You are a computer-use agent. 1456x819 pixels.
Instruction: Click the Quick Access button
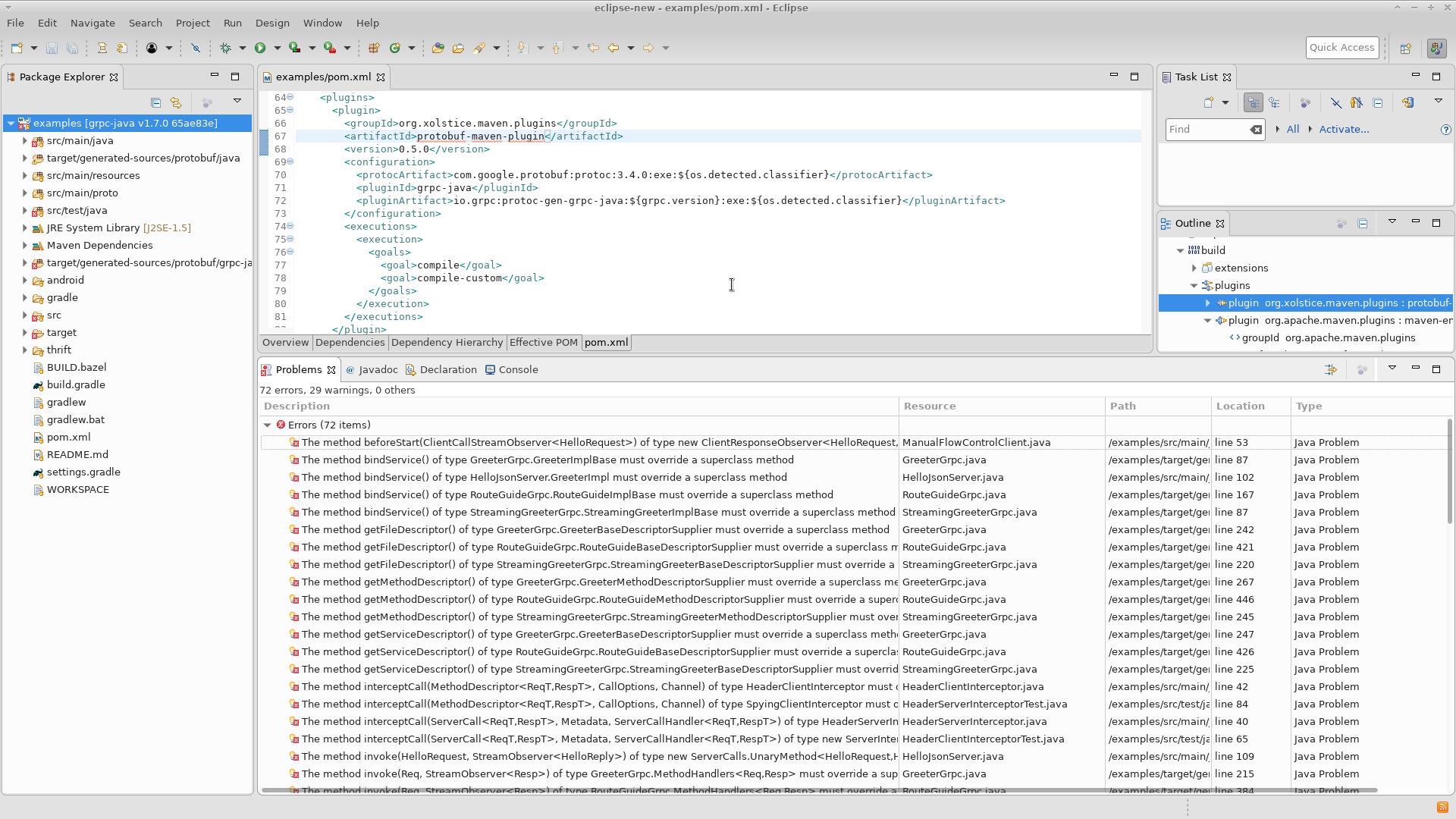tap(1341, 47)
